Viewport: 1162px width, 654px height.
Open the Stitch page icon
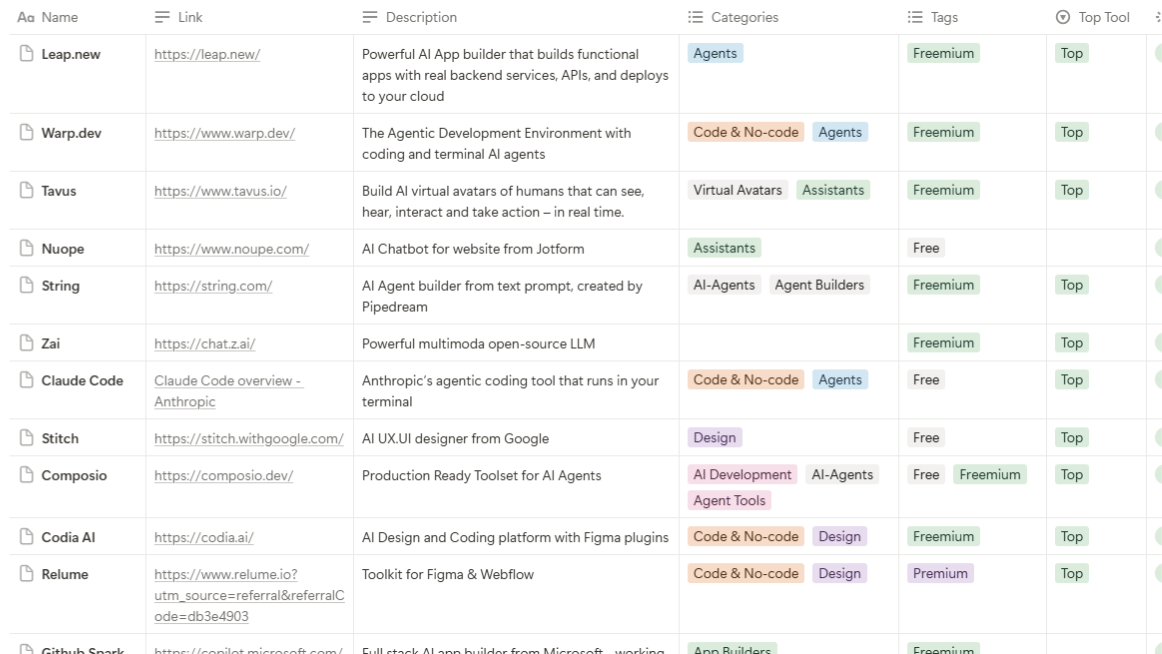[x=27, y=438]
